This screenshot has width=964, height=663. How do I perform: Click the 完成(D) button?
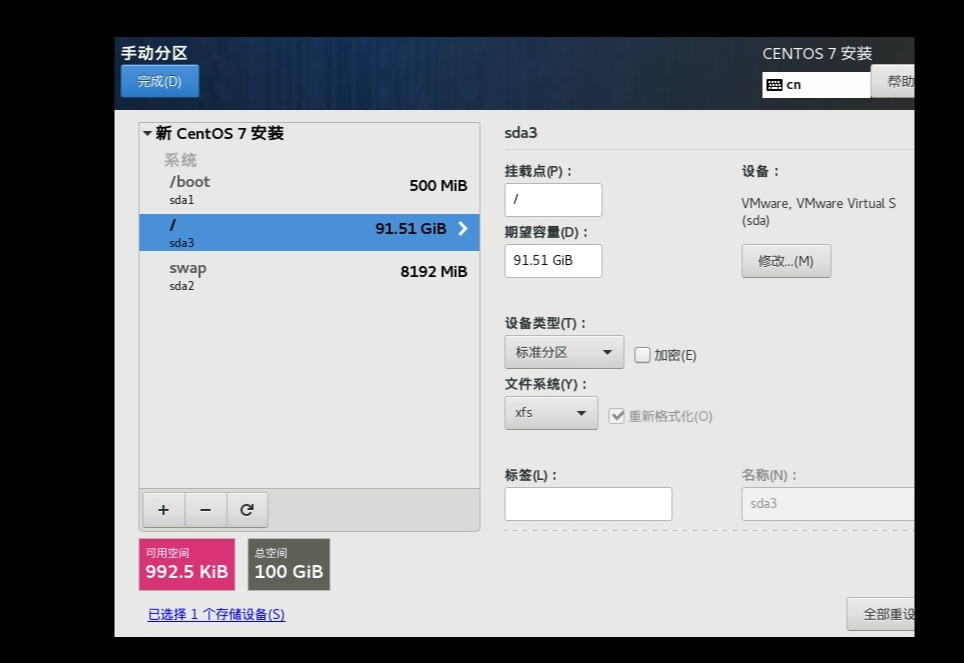(160, 81)
